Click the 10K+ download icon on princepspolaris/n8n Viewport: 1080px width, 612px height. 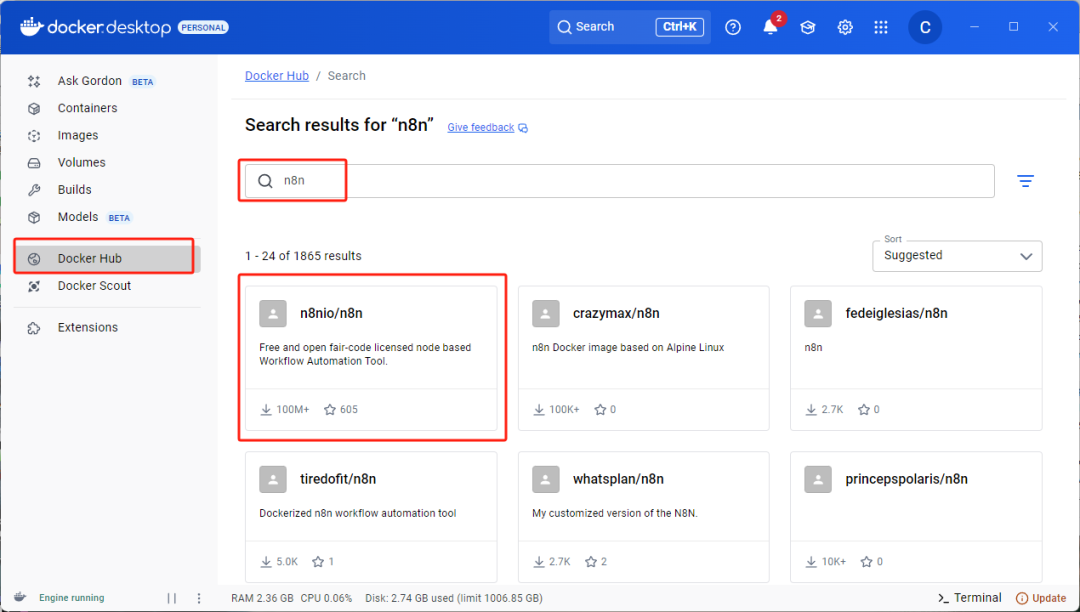pyautogui.click(x=811, y=562)
